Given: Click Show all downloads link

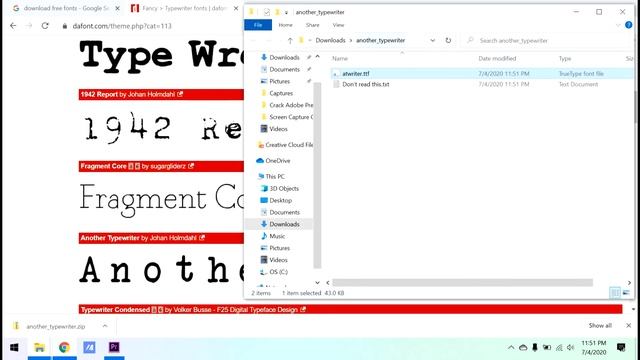Looking at the screenshot, I should [600, 325].
